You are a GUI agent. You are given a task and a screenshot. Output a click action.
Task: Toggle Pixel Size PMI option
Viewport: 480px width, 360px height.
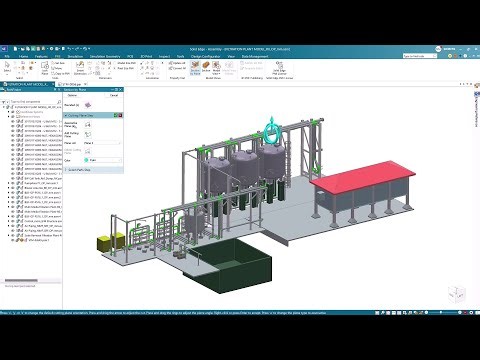click(x=124, y=68)
